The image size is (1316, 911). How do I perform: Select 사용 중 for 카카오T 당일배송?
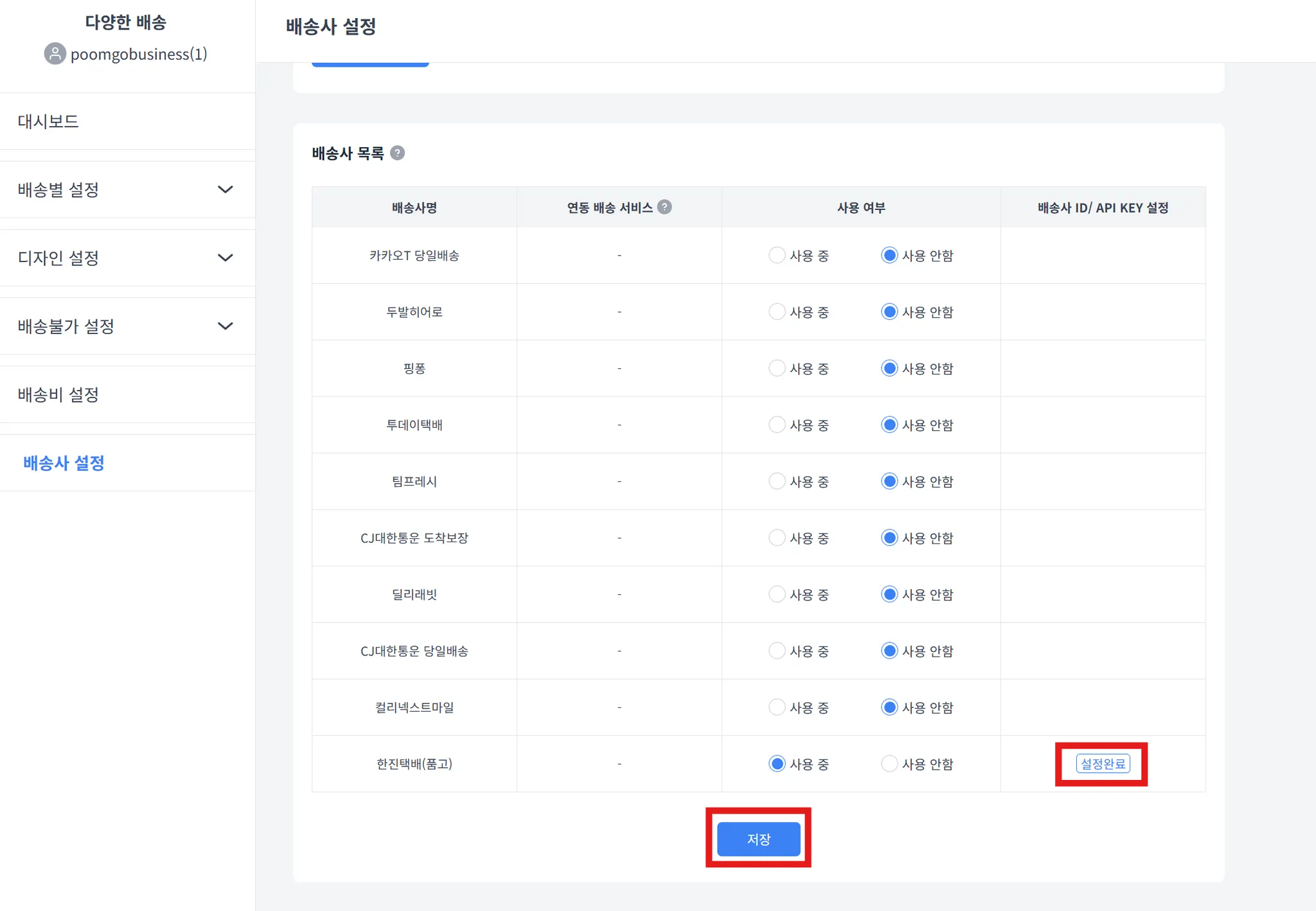pos(777,256)
